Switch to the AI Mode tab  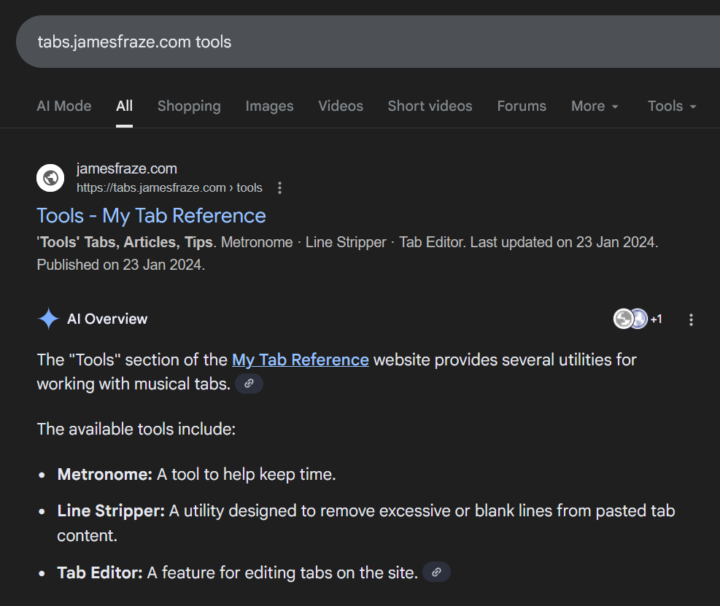coord(64,106)
